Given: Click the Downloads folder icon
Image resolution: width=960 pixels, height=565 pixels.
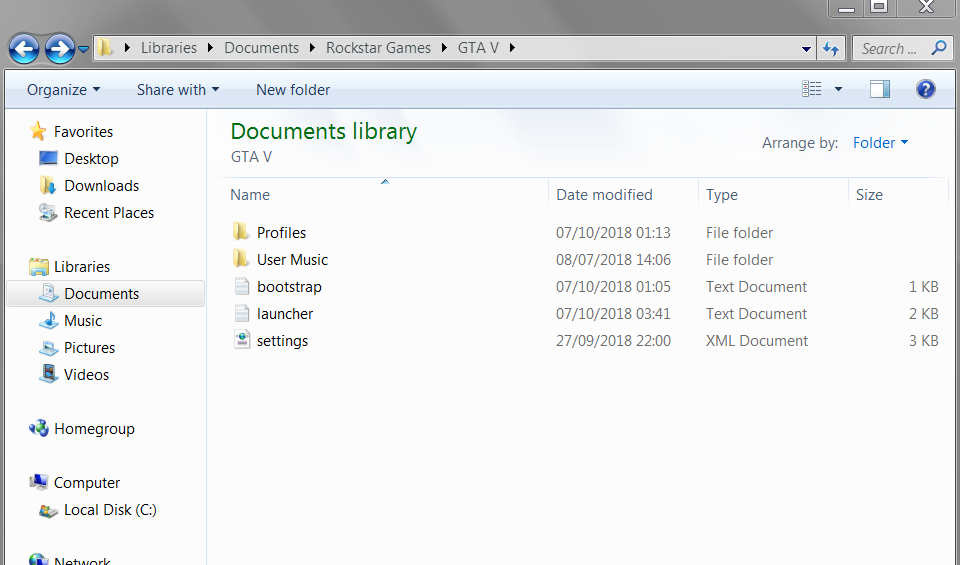Looking at the screenshot, I should 48,185.
